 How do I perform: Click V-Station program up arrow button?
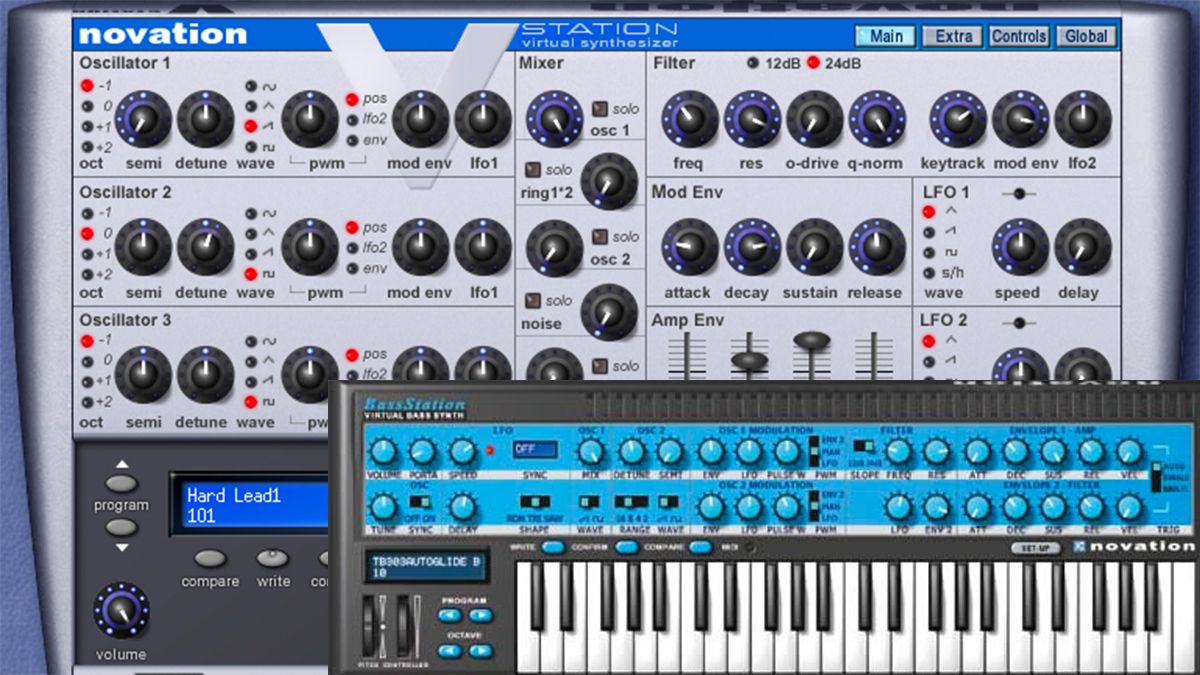click(120, 483)
